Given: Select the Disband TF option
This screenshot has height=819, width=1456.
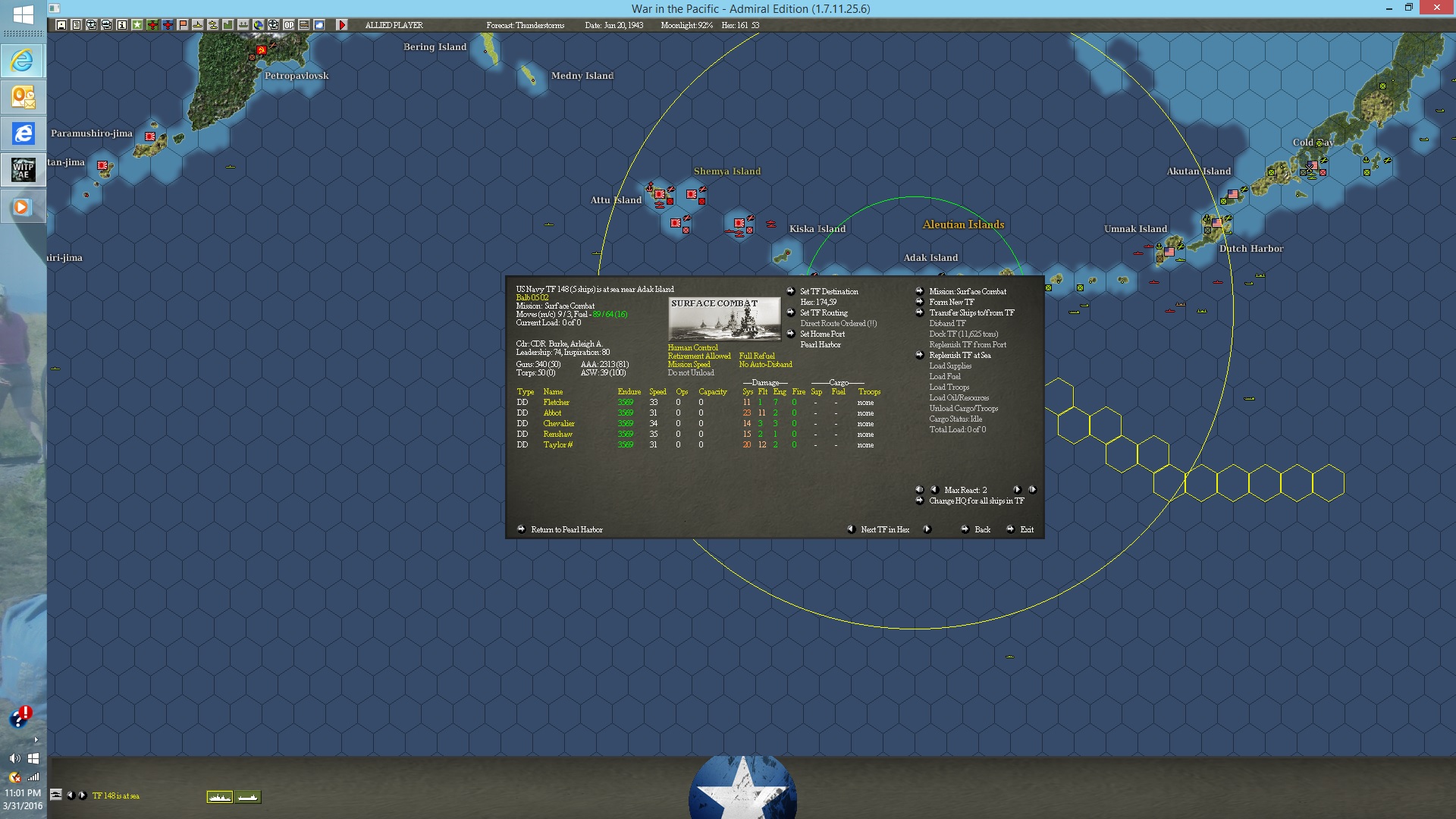Looking at the screenshot, I should coord(947,324).
